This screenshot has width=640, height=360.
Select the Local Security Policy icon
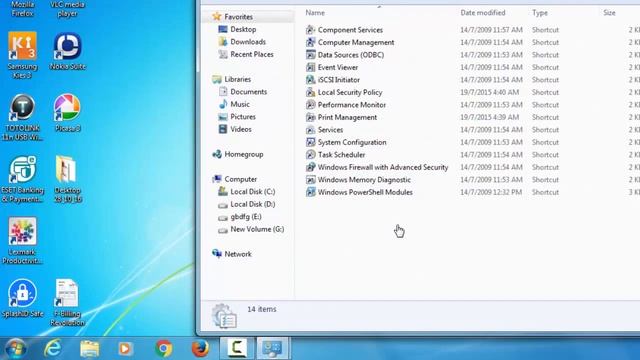point(311,92)
